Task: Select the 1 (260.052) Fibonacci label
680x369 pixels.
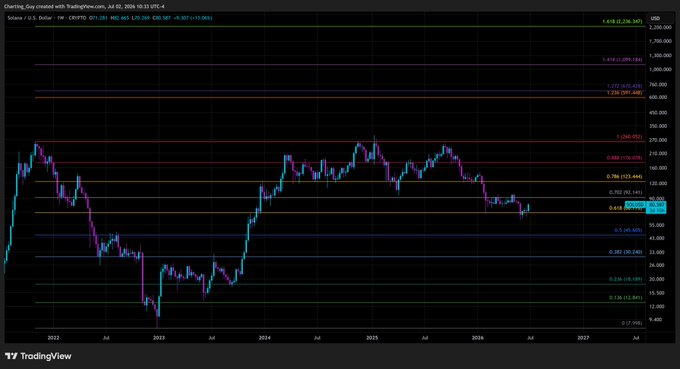Action: pos(629,137)
